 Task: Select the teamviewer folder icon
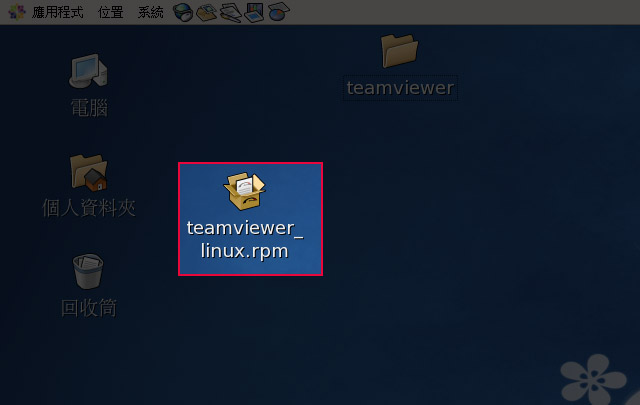point(400,51)
